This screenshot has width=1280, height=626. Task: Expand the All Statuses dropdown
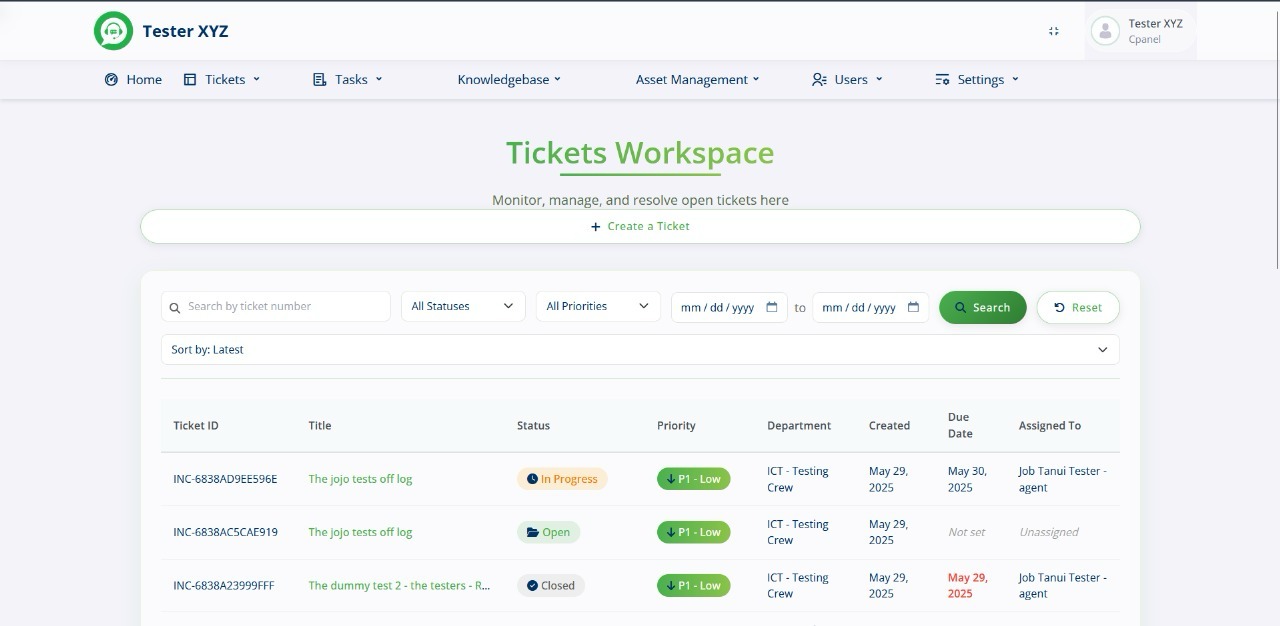pos(463,306)
